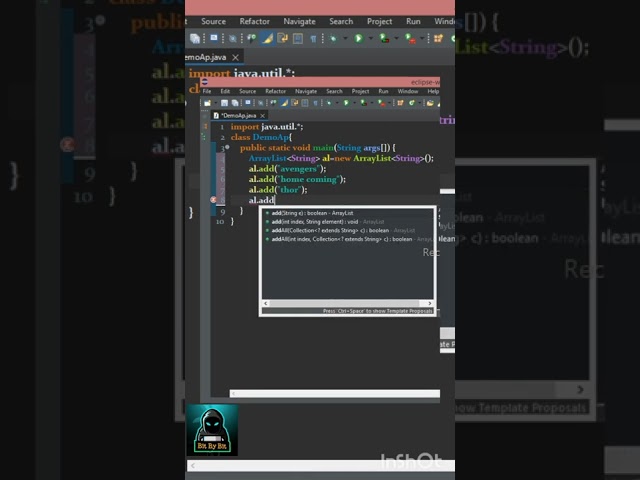
Task: Open Refactor menu in background Eclipse window
Action: tap(254, 21)
